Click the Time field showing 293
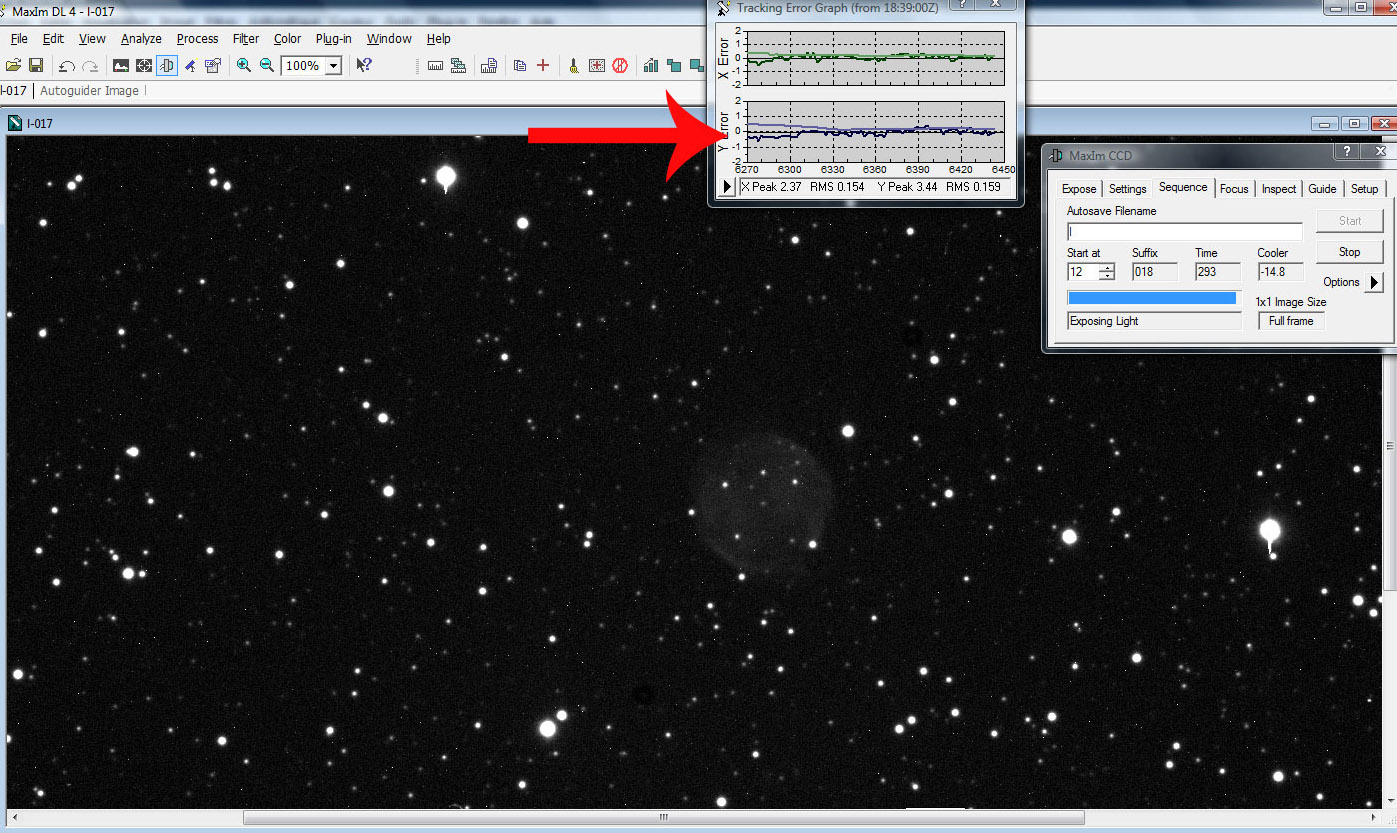 1218,272
